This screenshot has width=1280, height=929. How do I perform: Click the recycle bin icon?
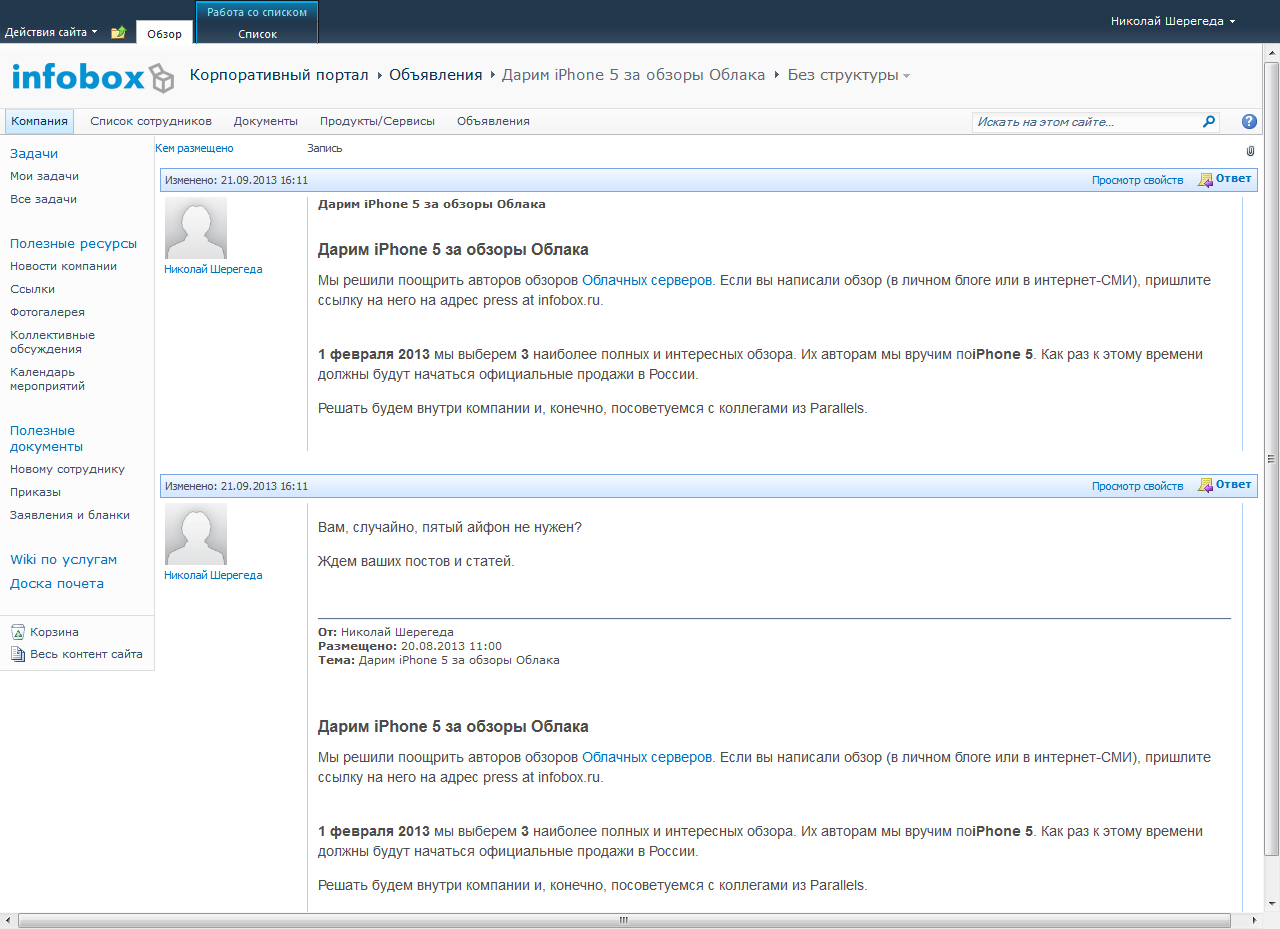pos(18,632)
